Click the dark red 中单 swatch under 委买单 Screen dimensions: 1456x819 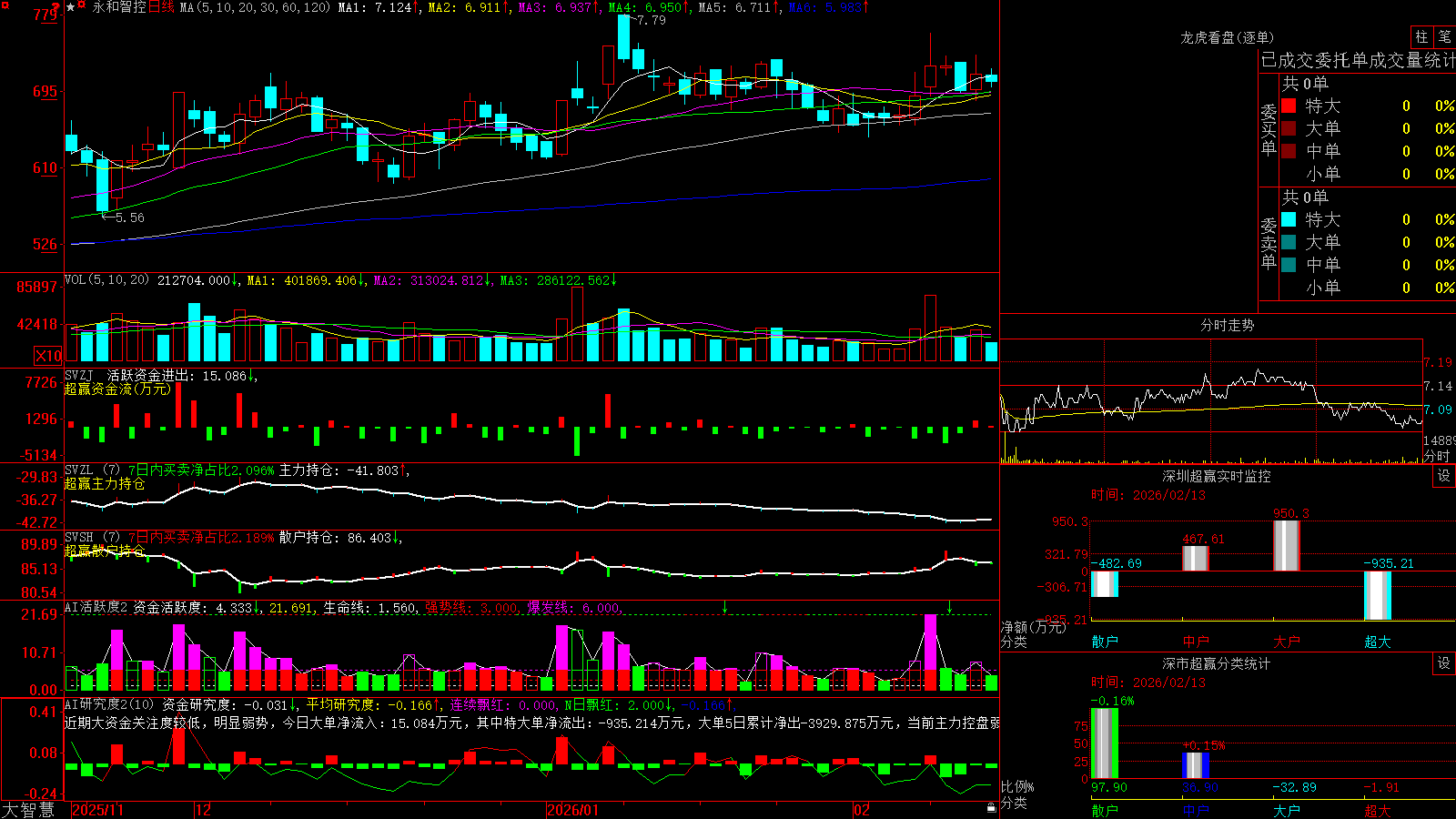(1289, 151)
